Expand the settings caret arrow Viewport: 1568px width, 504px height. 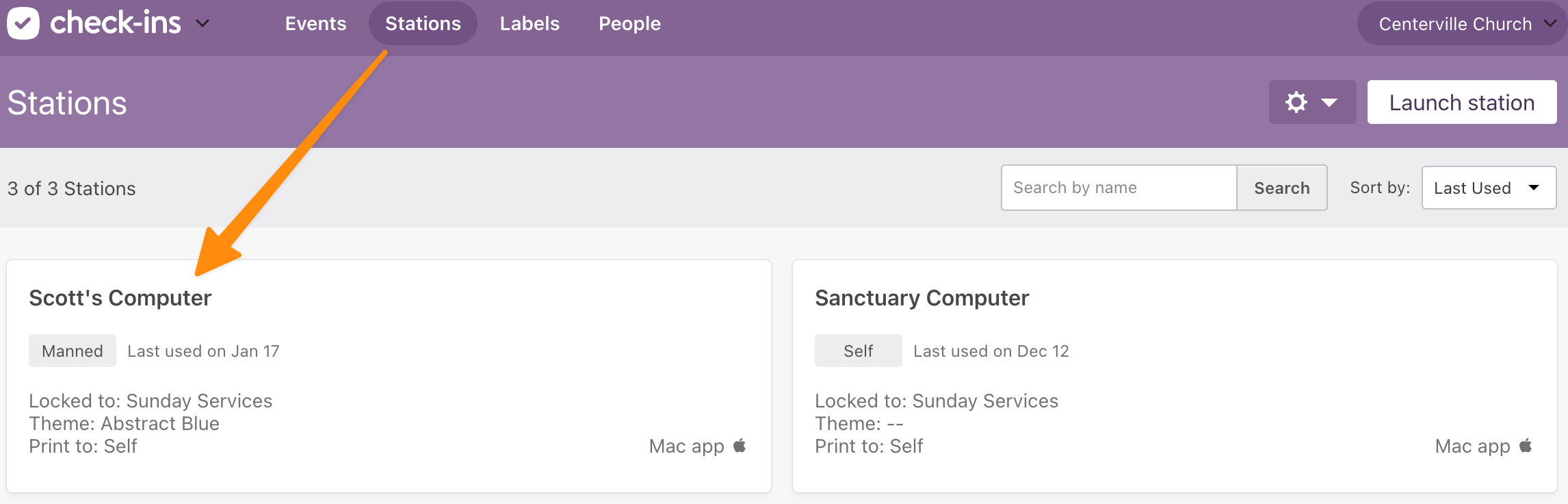point(1329,103)
